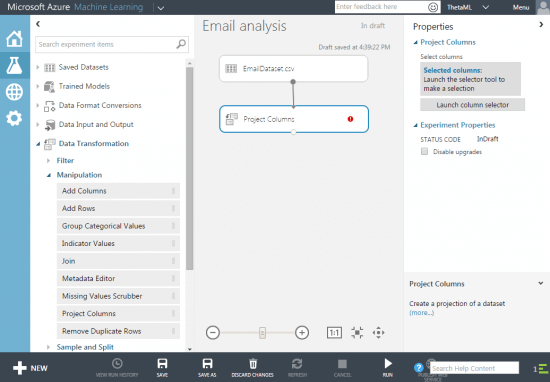550x382 pixels.
Task: Open the top-right Menu
Action: tap(521, 7)
